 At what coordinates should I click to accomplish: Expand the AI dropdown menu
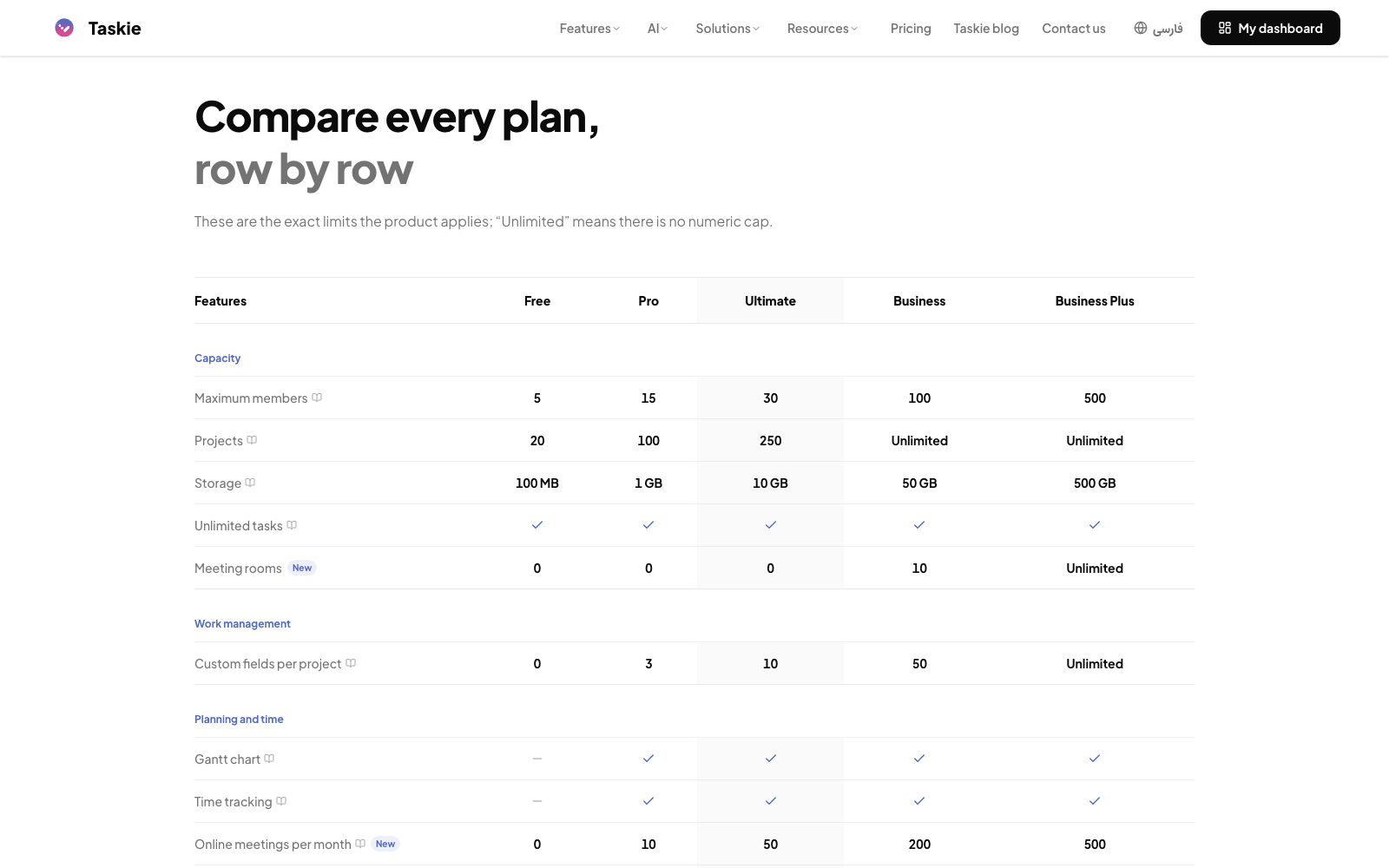coord(657,29)
